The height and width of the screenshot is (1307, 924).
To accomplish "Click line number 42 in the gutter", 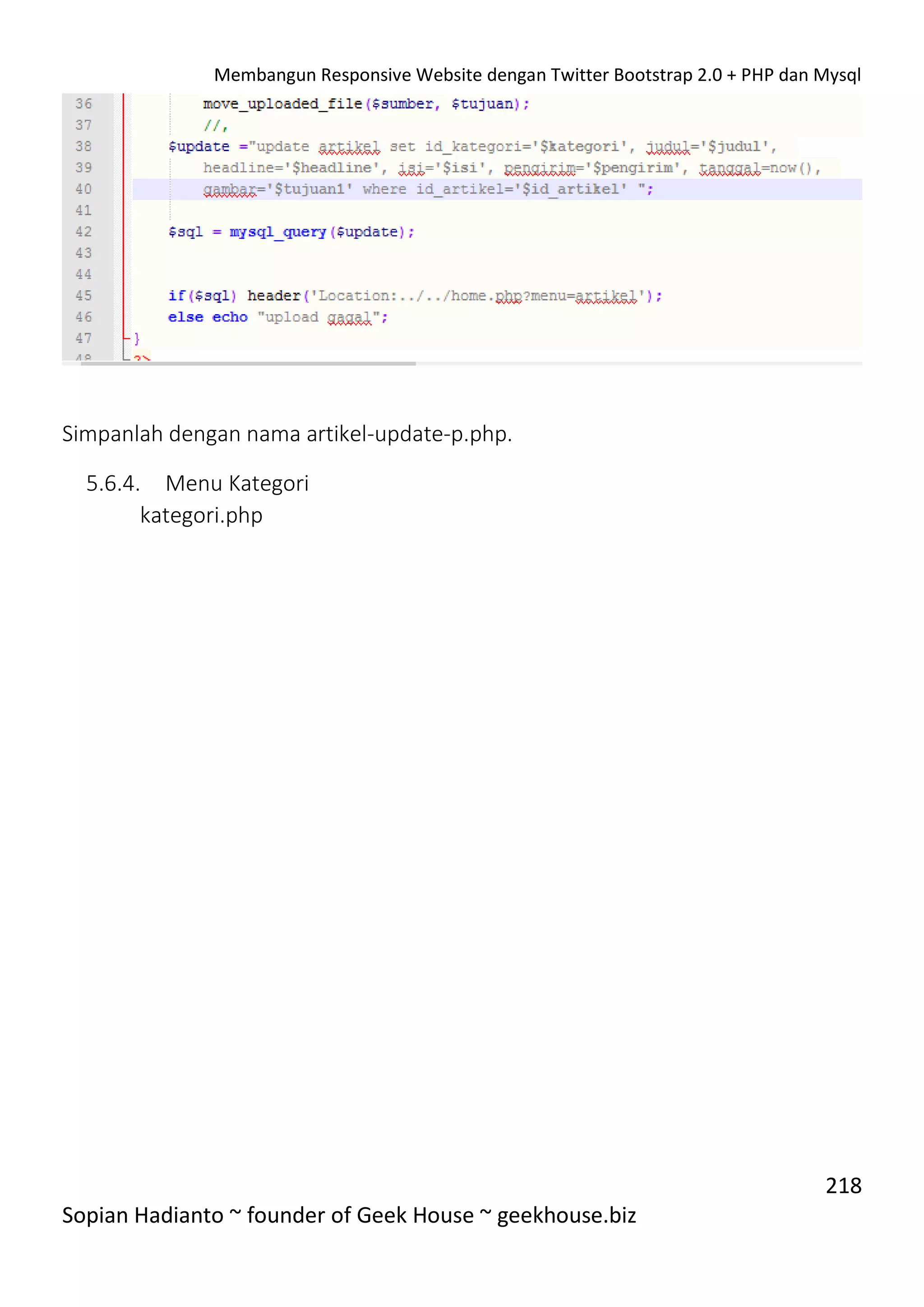I will (x=83, y=232).
